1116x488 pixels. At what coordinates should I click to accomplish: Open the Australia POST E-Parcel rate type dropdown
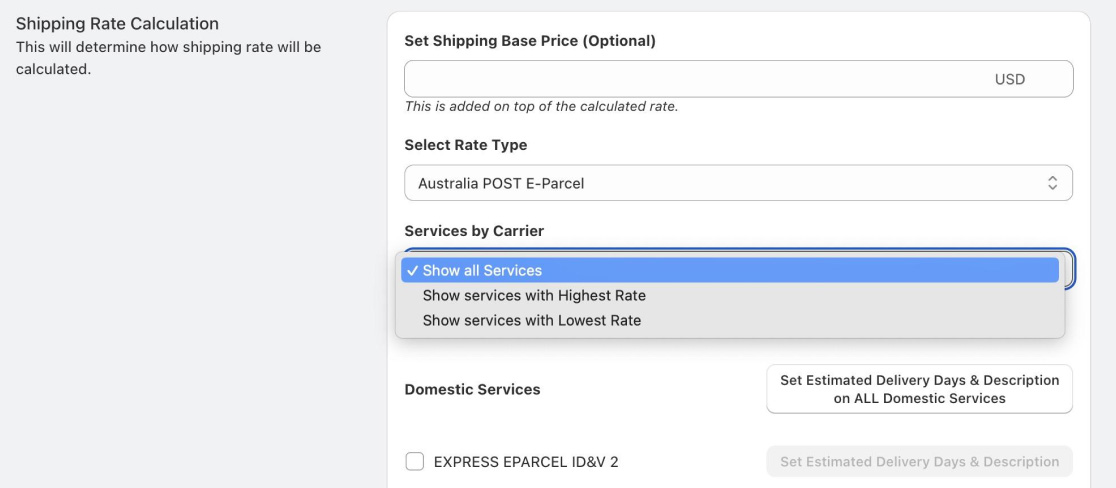(x=738, y=183)
